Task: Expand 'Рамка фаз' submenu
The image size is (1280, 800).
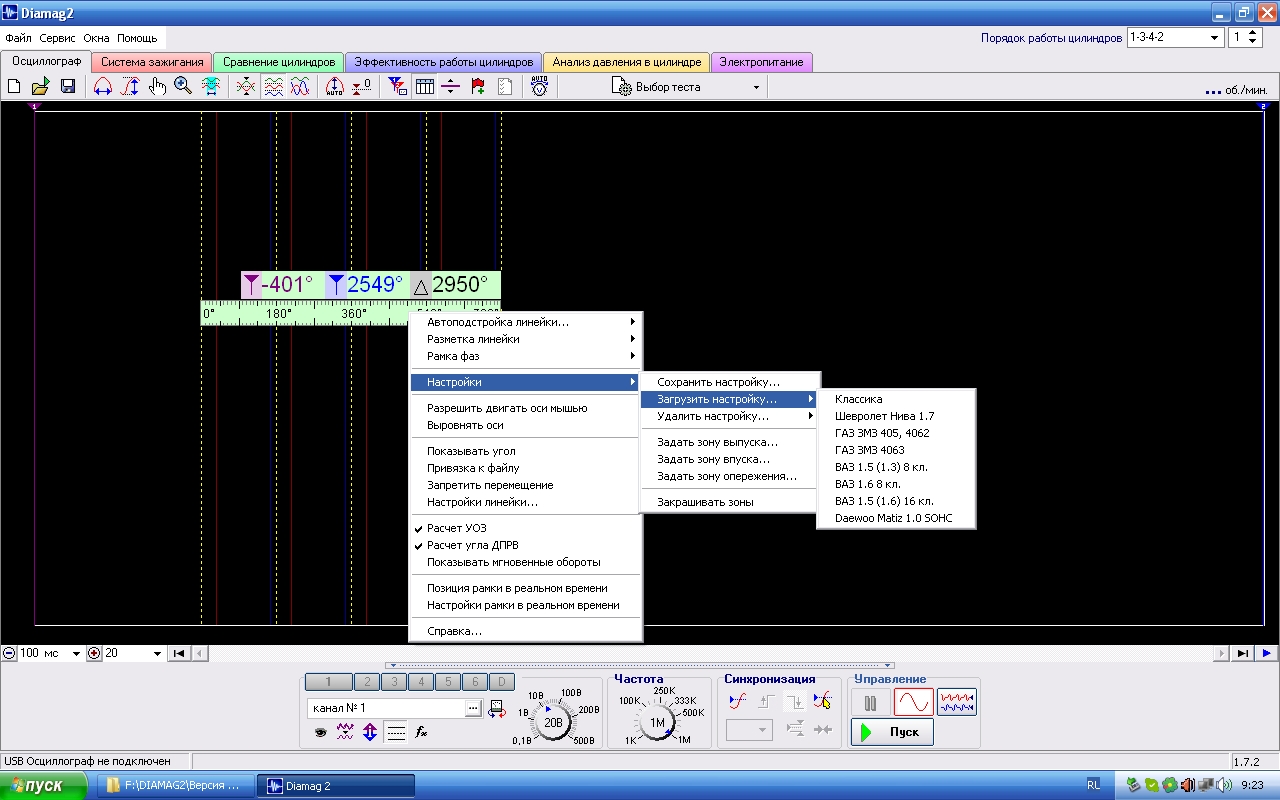Action: [x=525, y=356]
